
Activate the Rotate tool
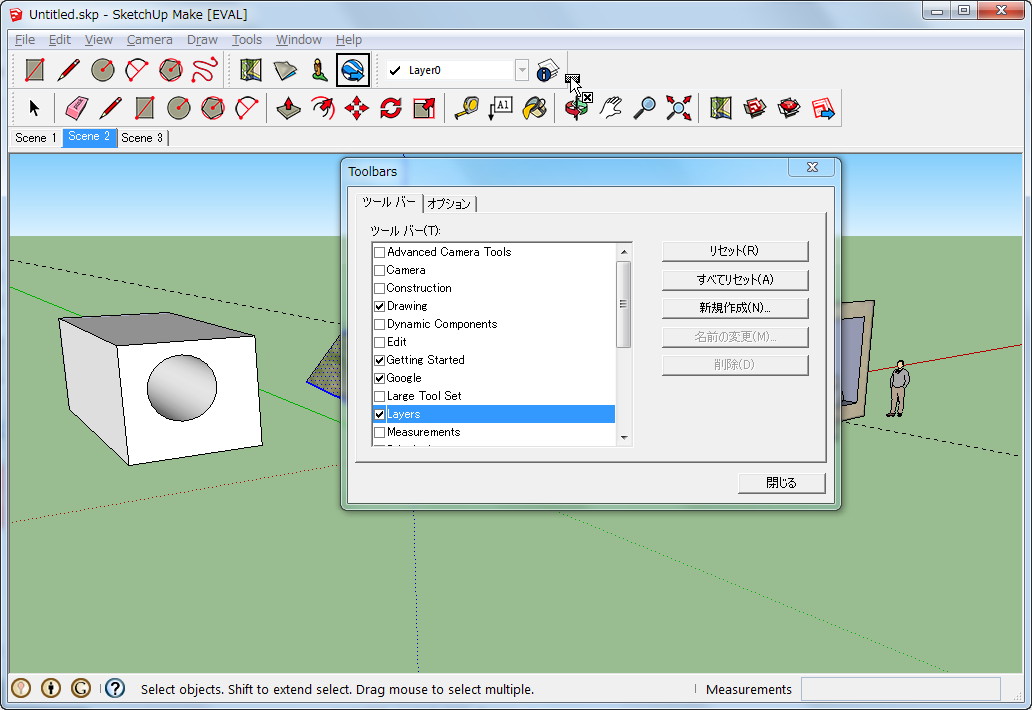391,108
